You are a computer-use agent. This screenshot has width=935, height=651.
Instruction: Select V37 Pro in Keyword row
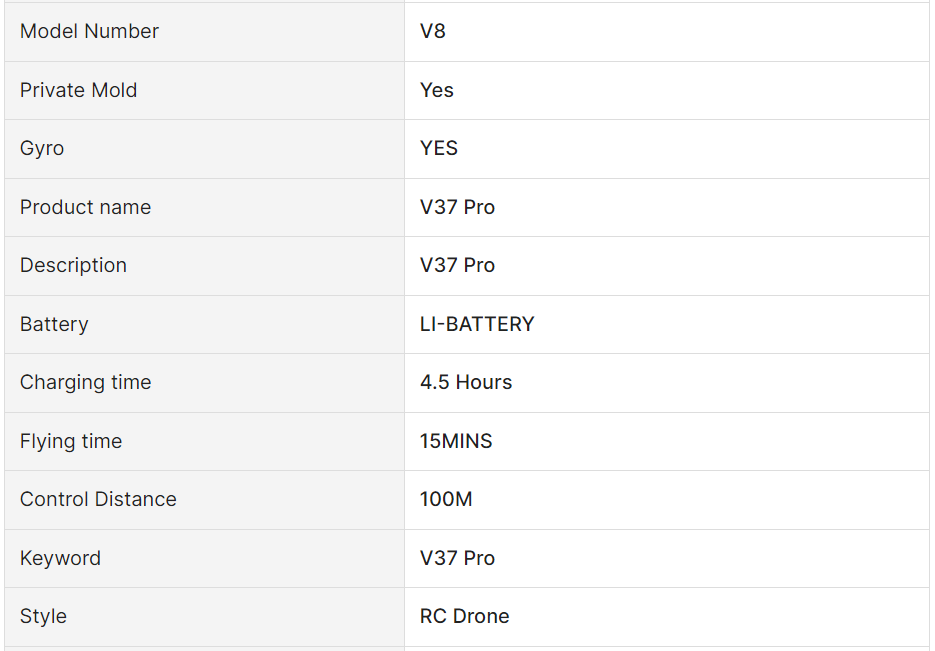coord(457,558)
